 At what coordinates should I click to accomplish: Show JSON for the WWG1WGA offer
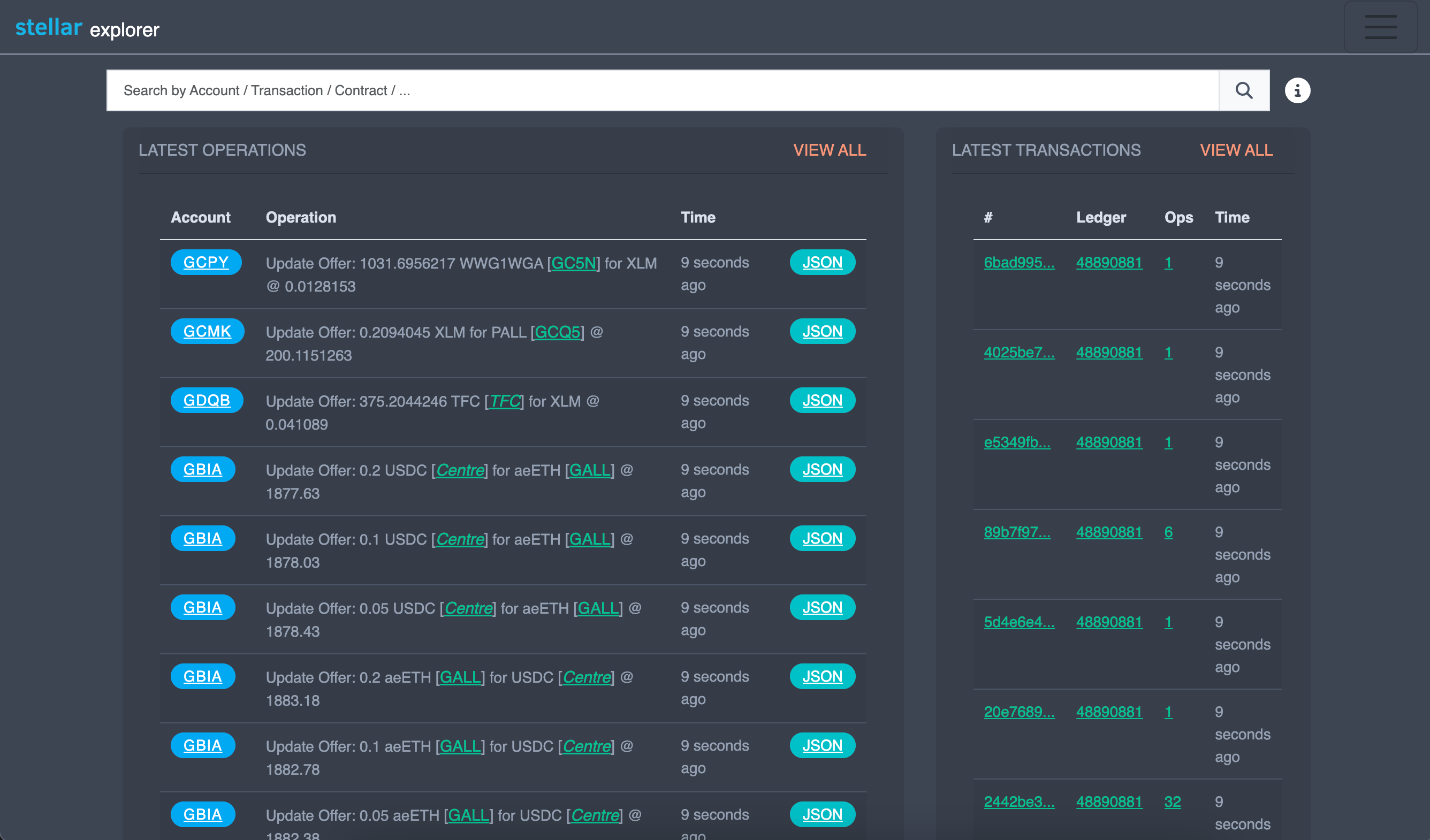click(822, 263)
